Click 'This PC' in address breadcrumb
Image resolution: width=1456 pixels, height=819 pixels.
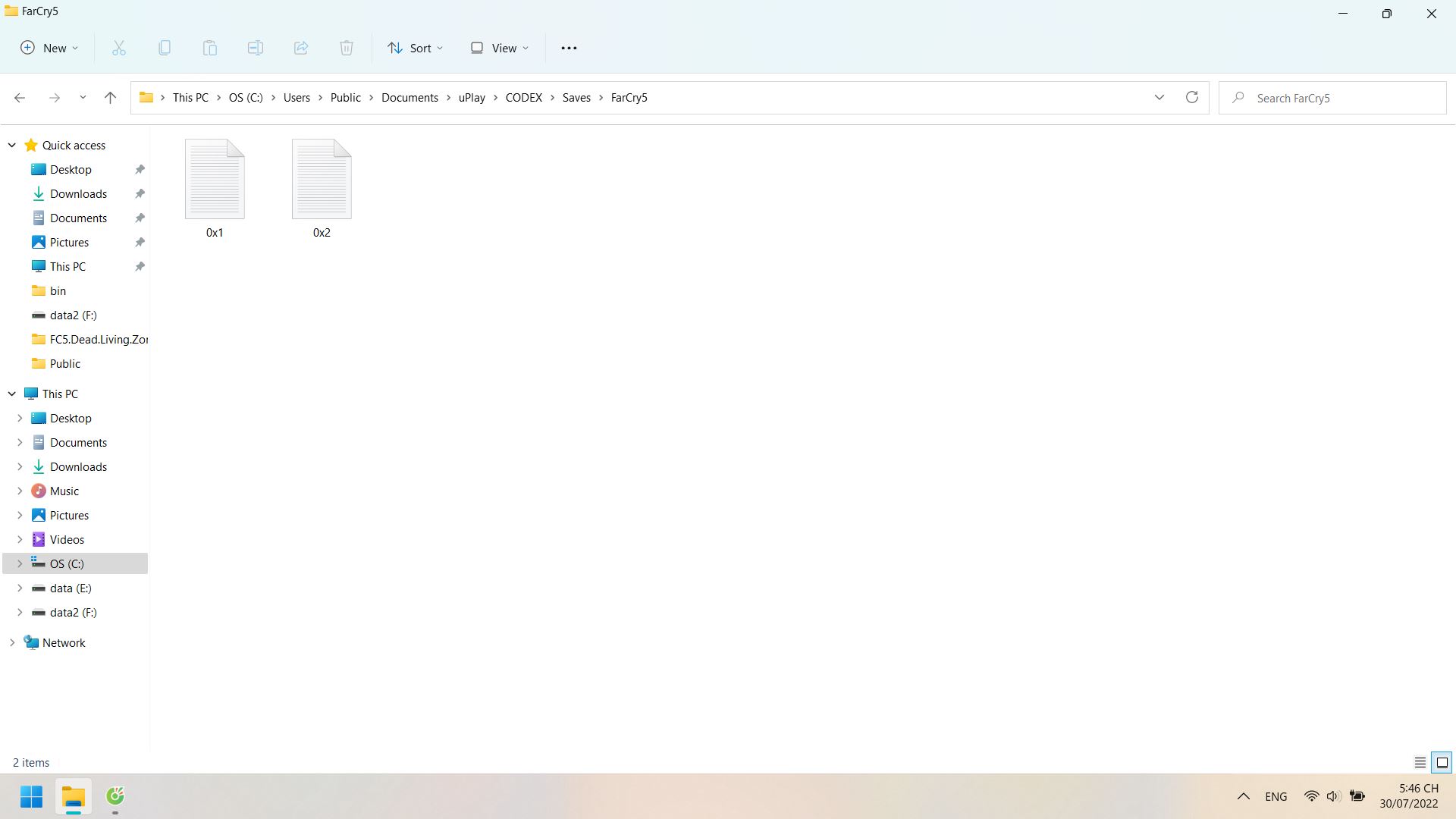point(190,98)
